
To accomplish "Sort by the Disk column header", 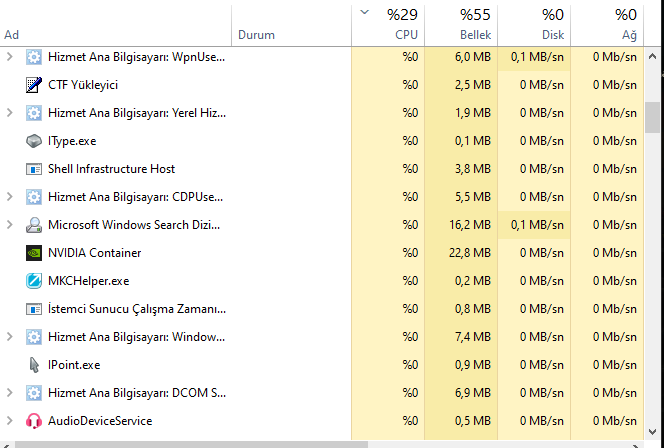I will pyautogui.click(x=534, y=25).
